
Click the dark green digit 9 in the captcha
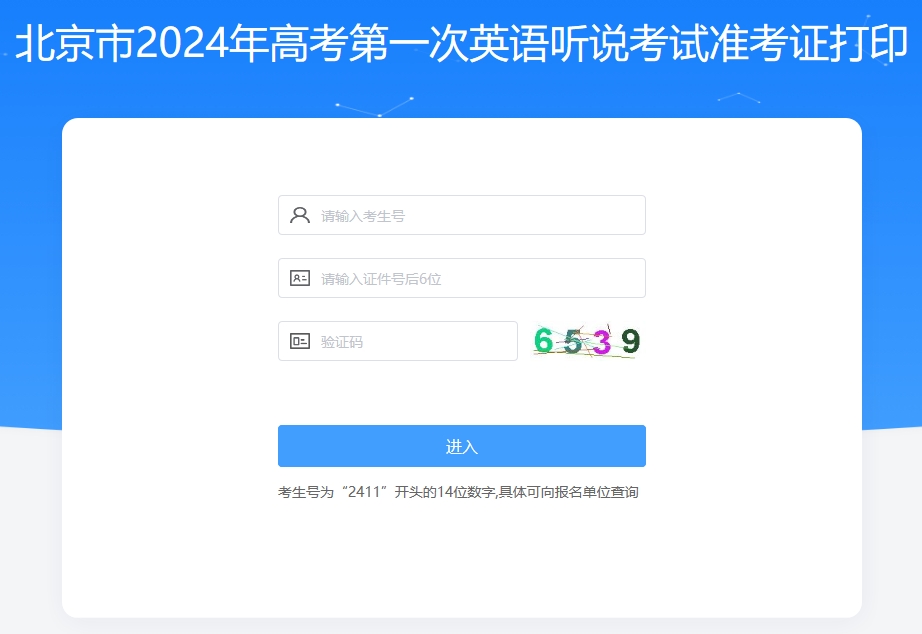click(x=630, y=341)
